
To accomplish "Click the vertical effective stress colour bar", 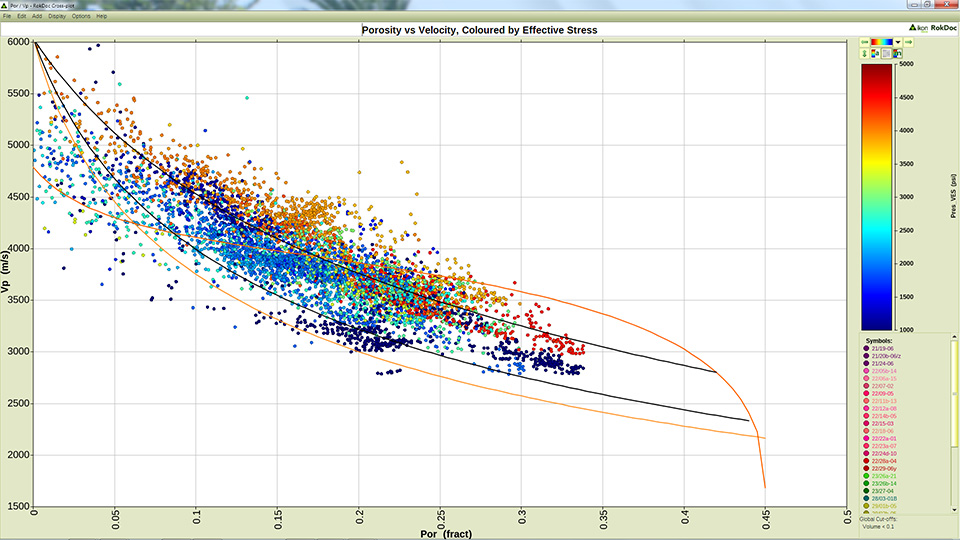I will (877, 197).
